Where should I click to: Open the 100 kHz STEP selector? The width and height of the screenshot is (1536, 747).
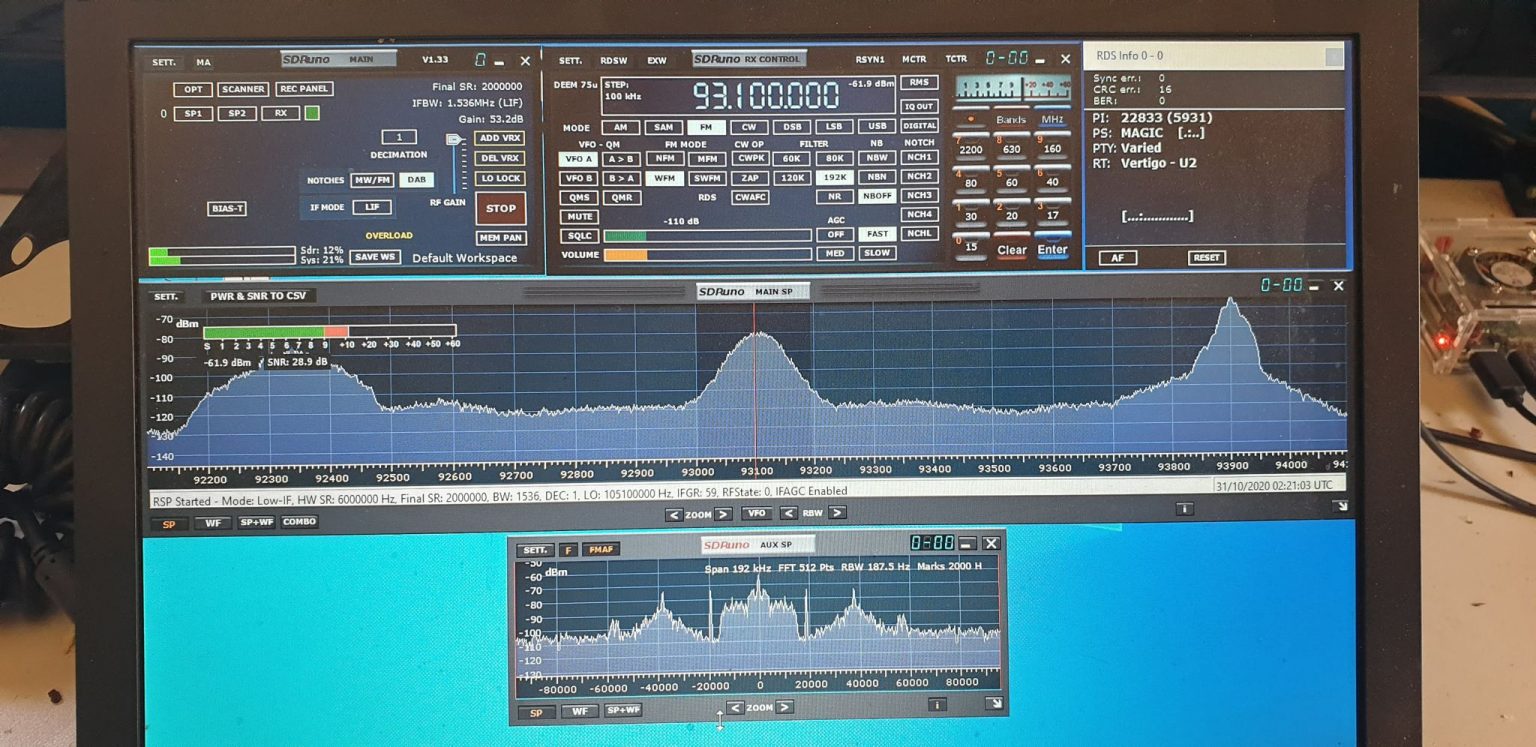[620, 88]
